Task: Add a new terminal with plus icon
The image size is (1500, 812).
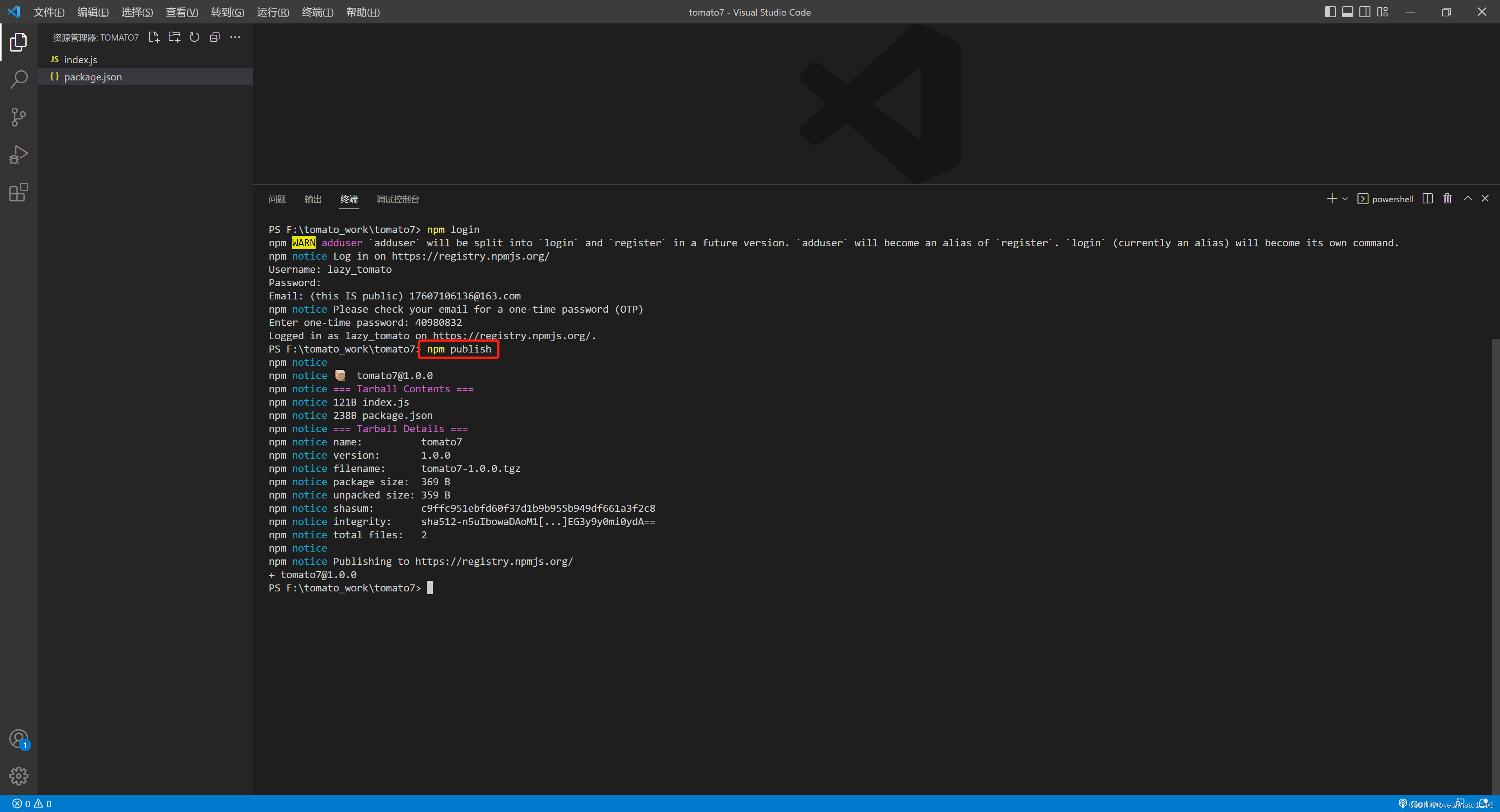Action: [x=1331, y=198]
